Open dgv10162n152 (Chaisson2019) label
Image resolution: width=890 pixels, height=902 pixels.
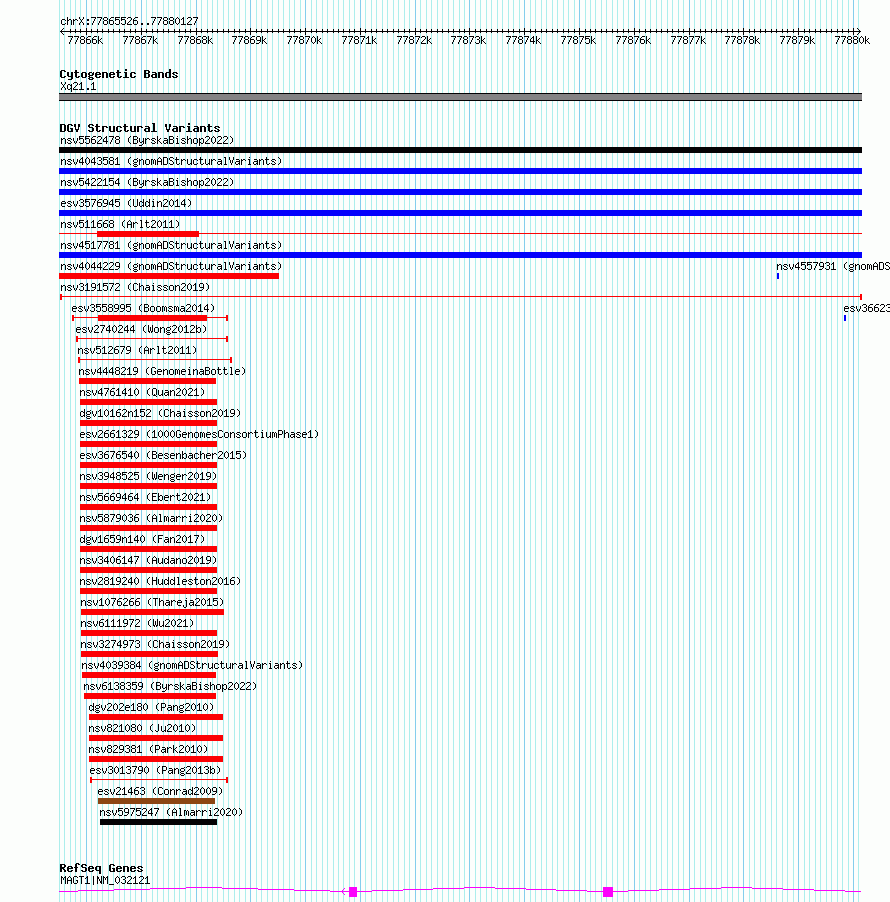coord(160,413)
